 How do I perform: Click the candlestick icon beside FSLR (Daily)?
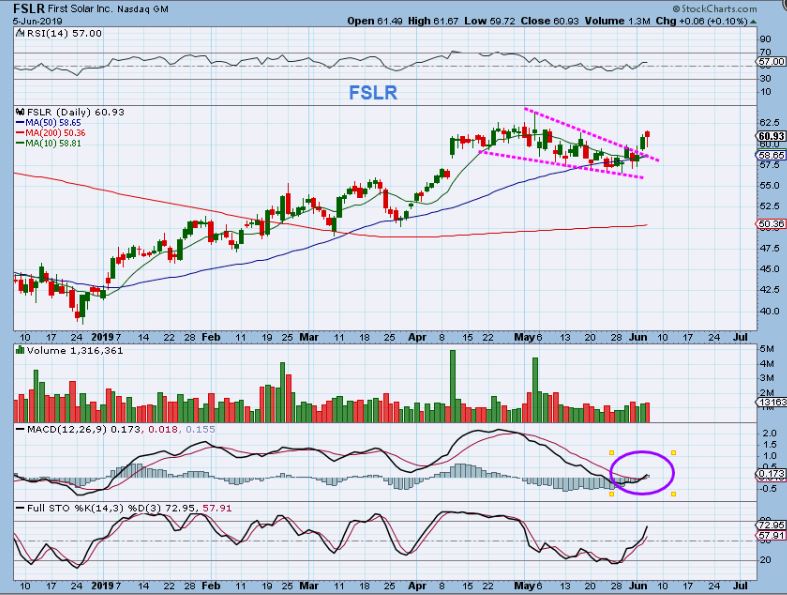(21, 112)
